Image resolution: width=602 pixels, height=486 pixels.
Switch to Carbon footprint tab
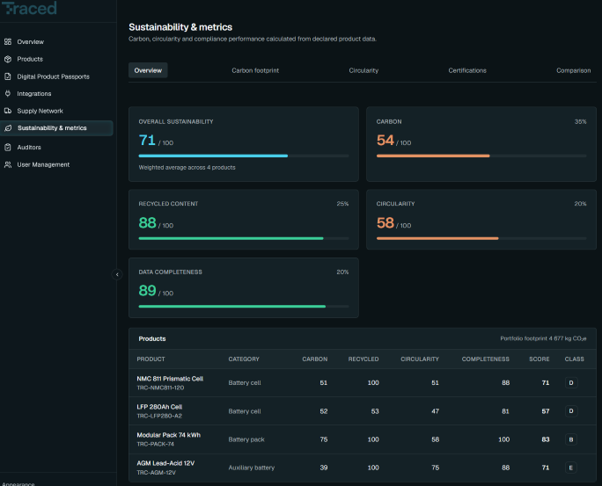click(x=255, y=70)
